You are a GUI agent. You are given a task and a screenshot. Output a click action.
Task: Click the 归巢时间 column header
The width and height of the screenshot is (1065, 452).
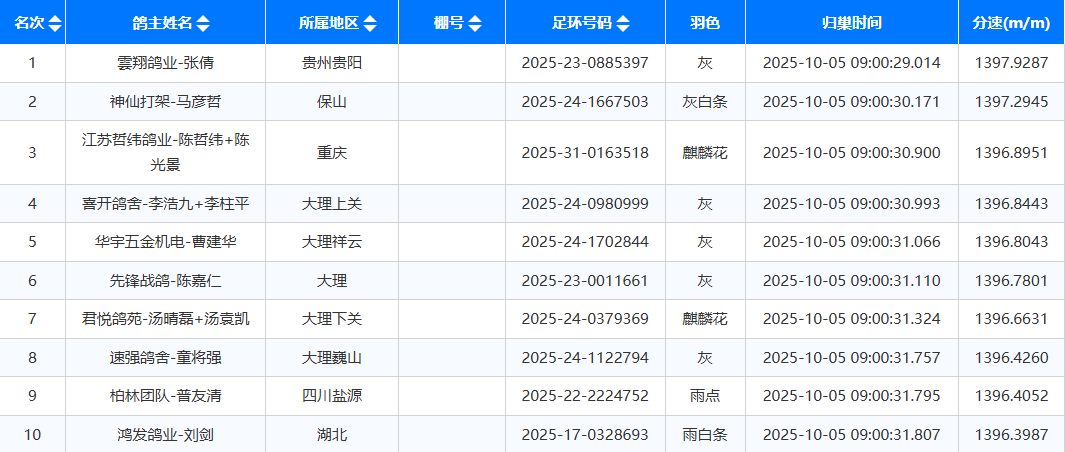(851, 23)
